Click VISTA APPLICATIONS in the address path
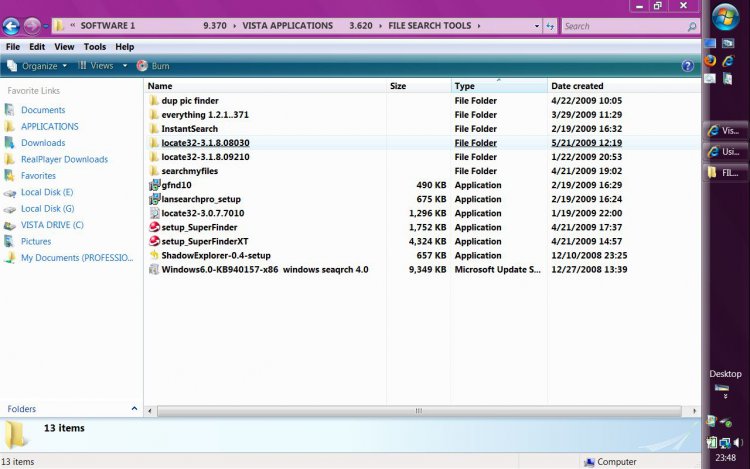This screenshot has width=750, height=469. pyautogui.click(x=287, y=26)
